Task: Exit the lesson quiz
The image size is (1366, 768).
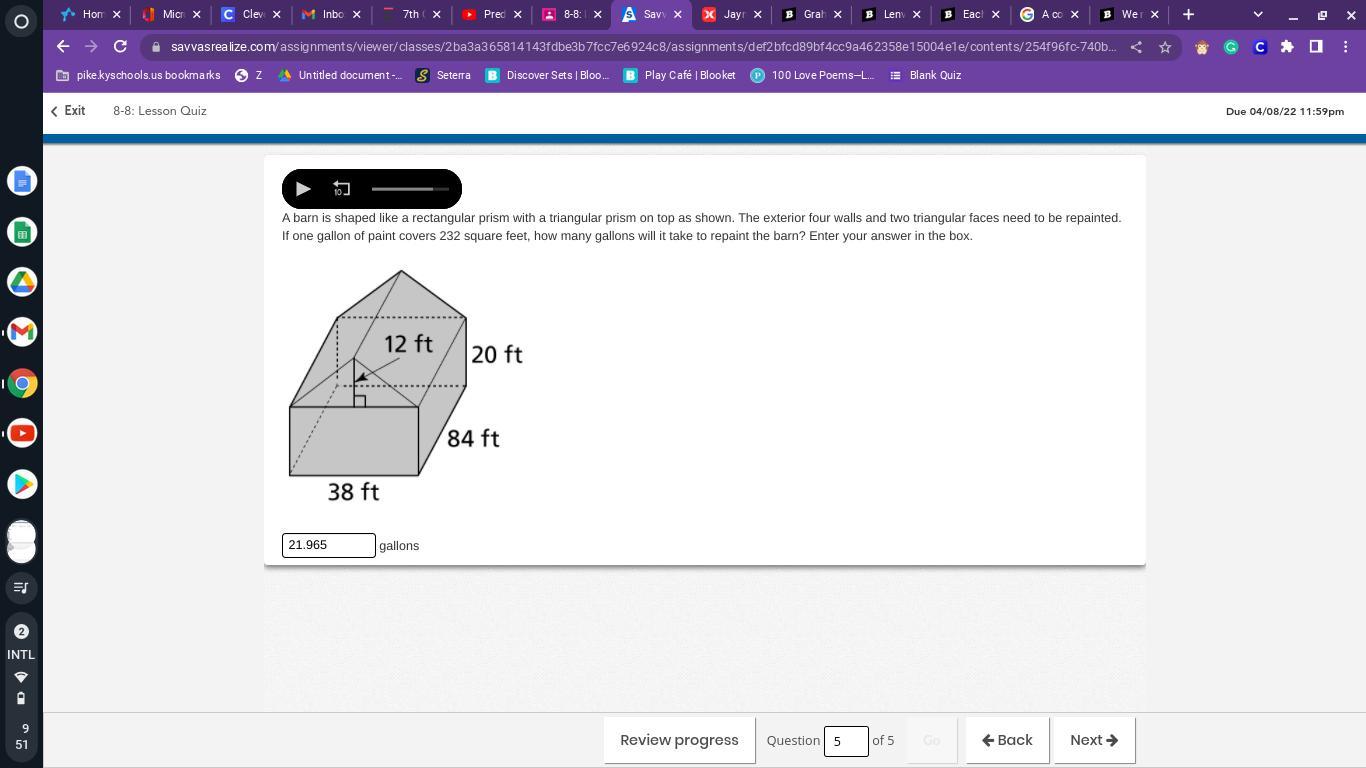Action: 68,111
